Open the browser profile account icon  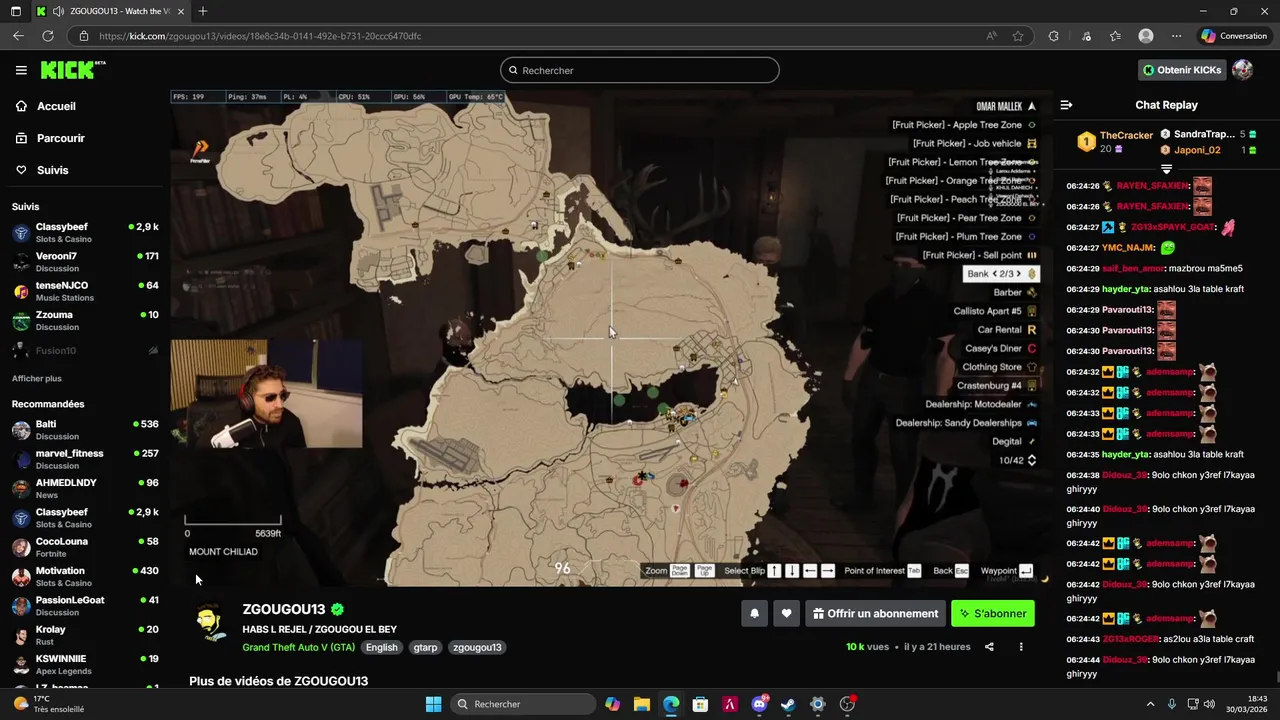pos(1146,36)
